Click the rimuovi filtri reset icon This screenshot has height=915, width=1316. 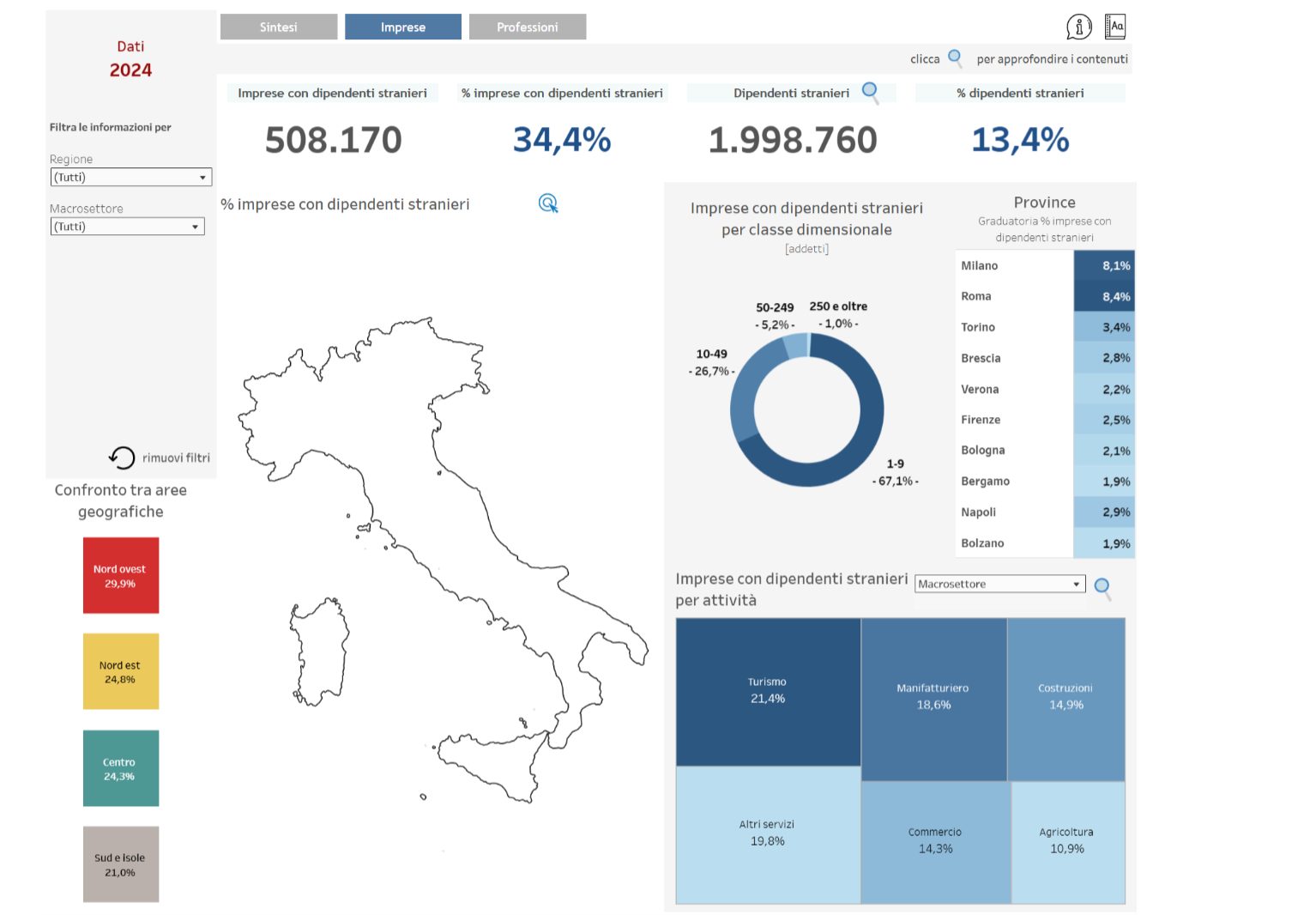122,457
